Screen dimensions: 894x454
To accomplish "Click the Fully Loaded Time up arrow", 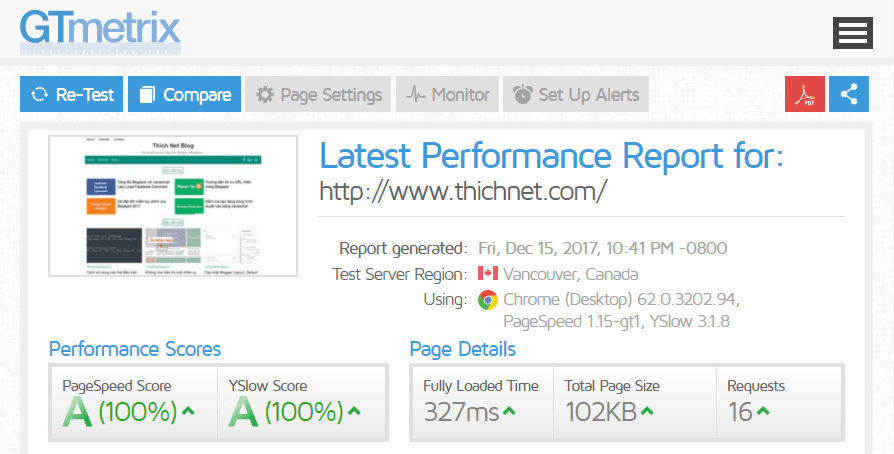I will 509,410.
